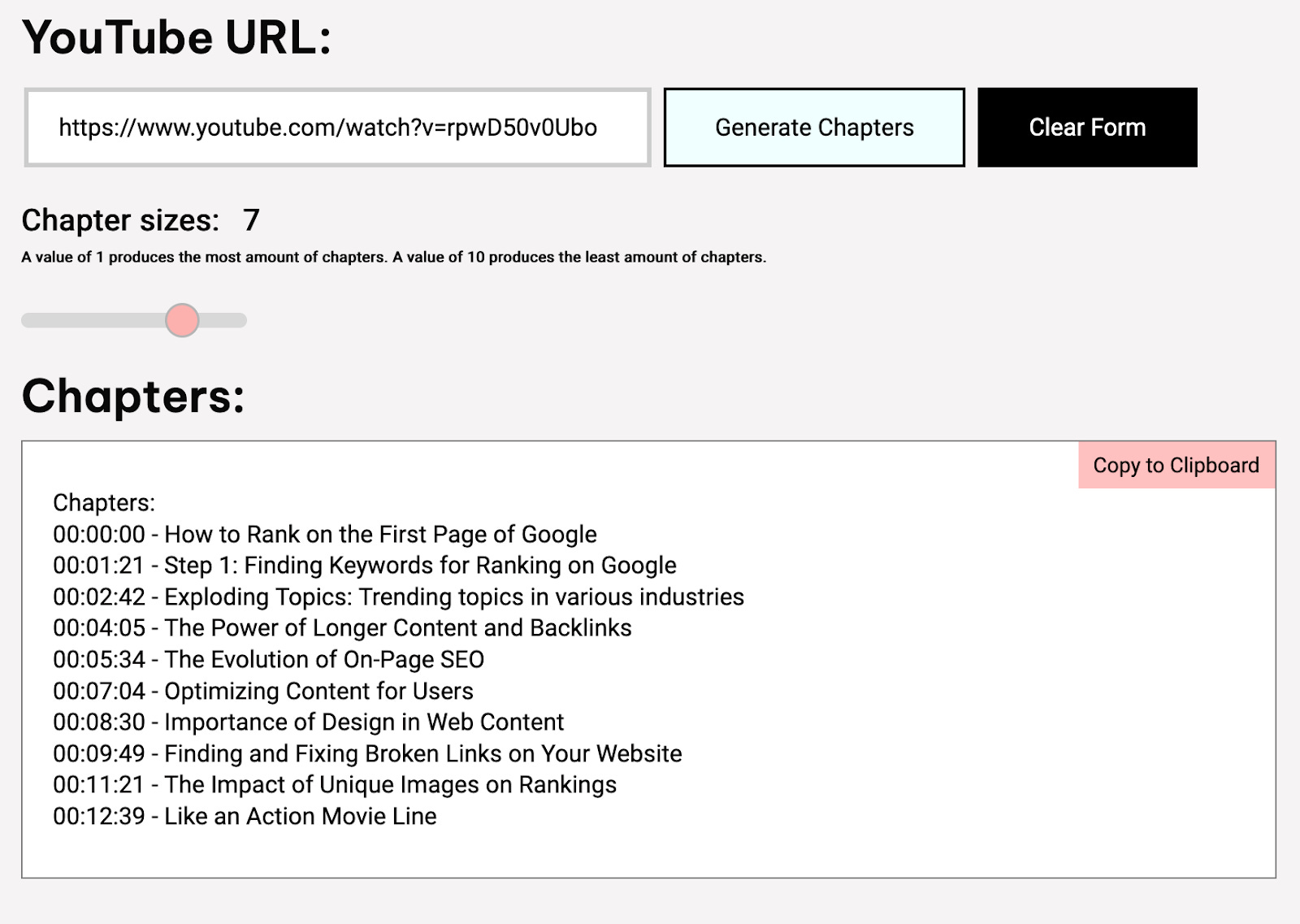Click the Clear Form button
The image size is (1300, 924).
(1087, 128)
